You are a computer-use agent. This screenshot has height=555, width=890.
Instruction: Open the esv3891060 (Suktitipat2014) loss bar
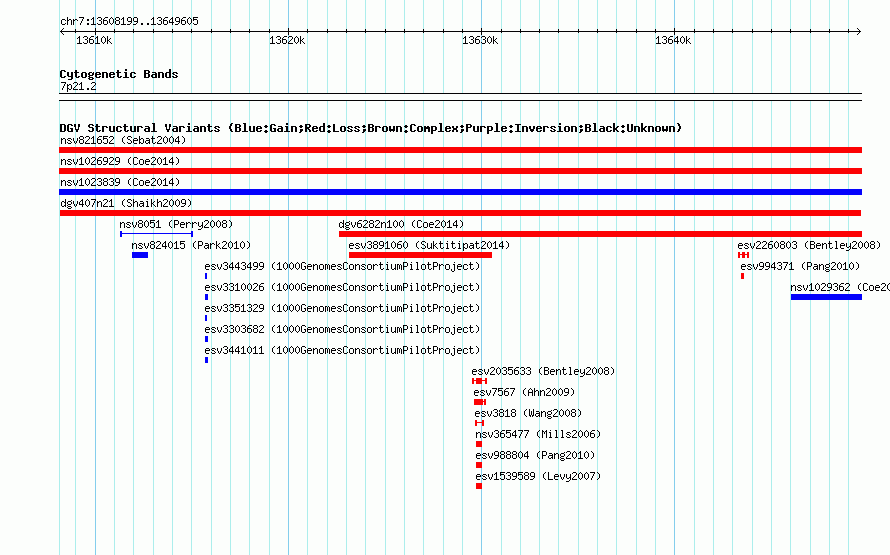[420, 255]
